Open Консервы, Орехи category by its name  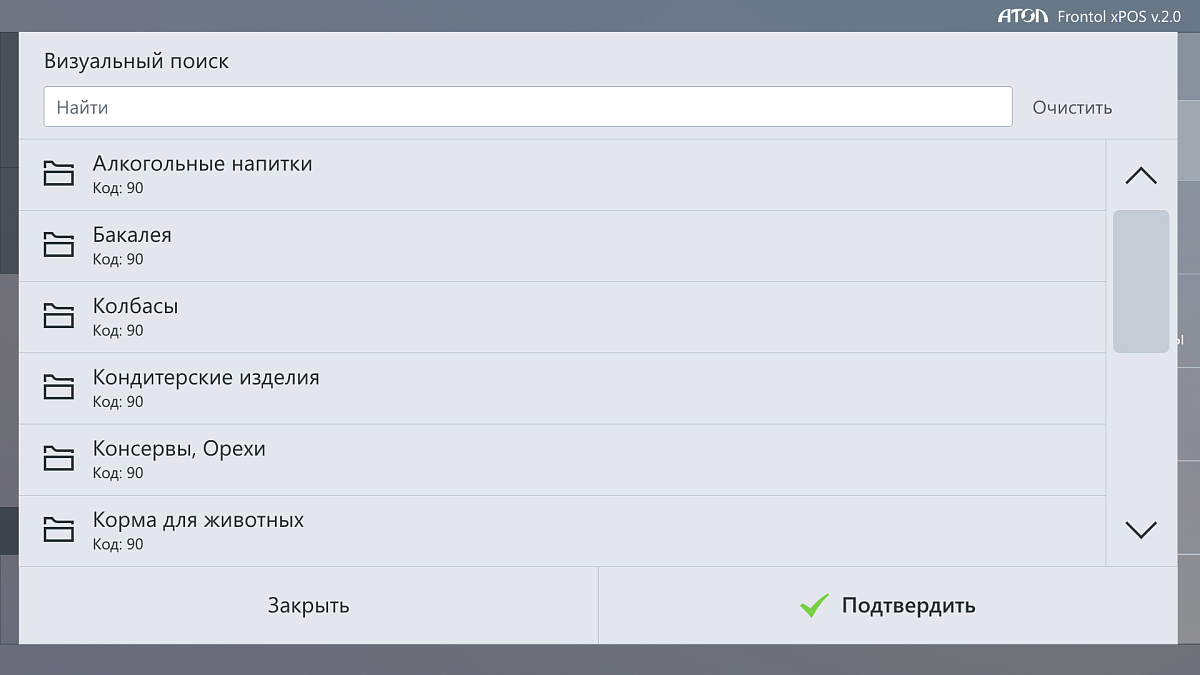[179, 449]
